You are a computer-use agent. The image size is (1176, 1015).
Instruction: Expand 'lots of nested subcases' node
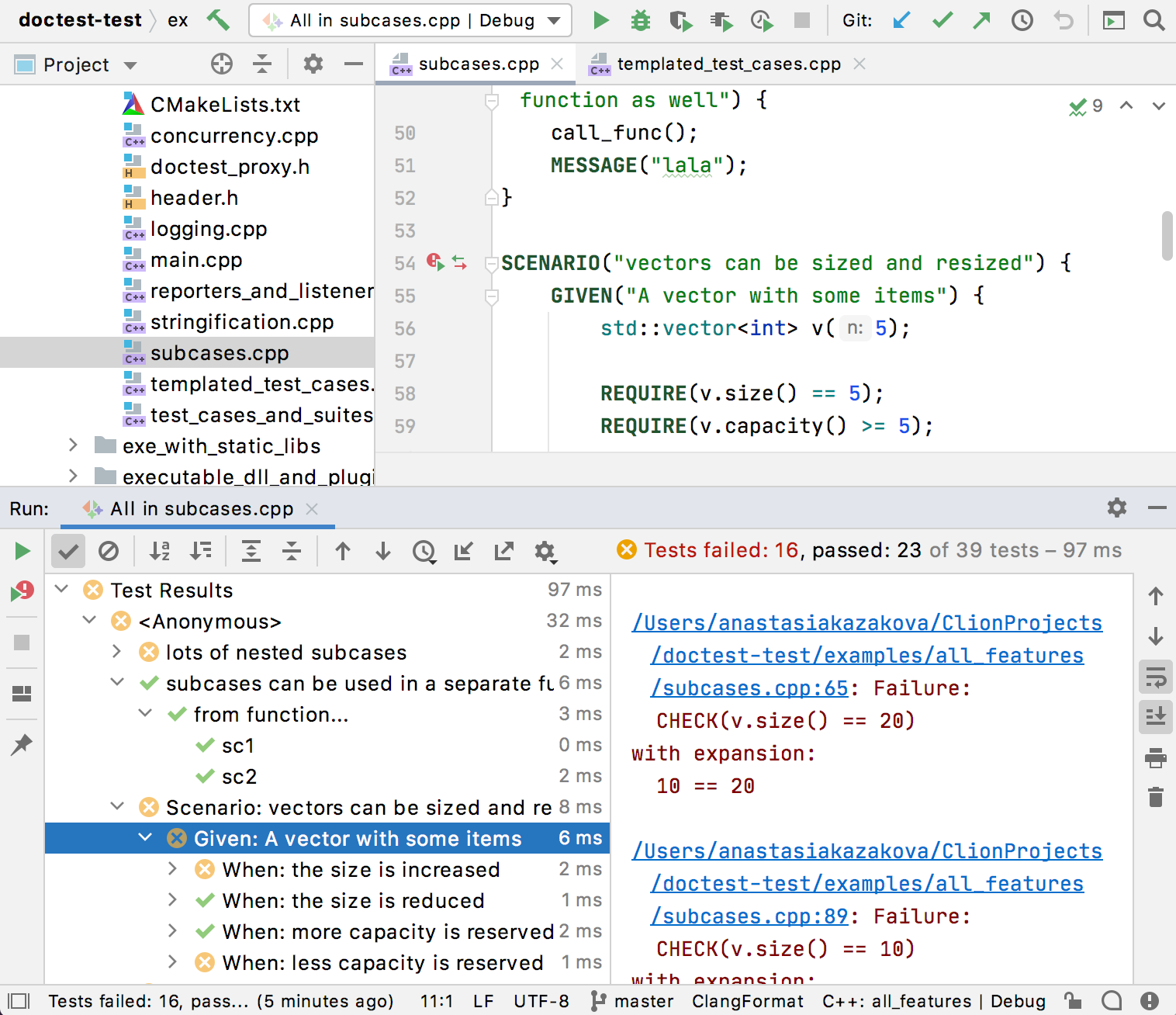(x=117, y=652)
